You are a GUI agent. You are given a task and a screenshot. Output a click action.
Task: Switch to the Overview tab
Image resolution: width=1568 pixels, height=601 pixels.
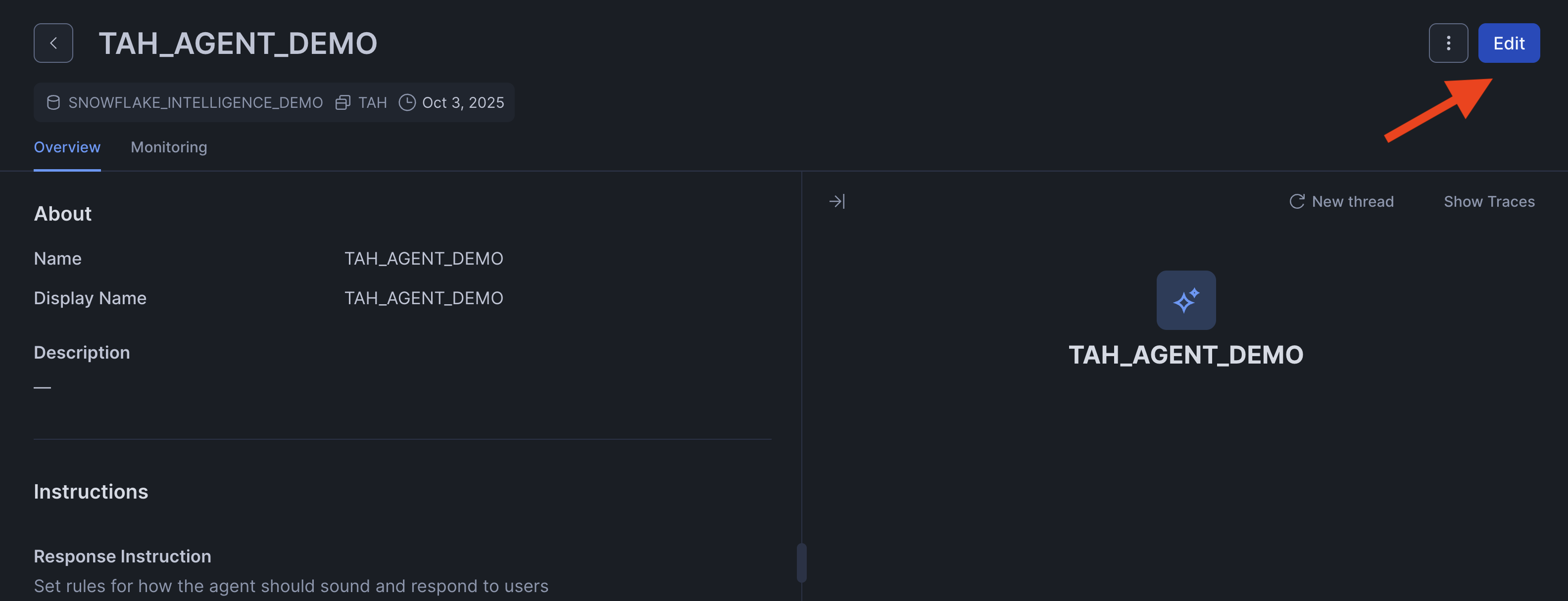click(67, 147)
